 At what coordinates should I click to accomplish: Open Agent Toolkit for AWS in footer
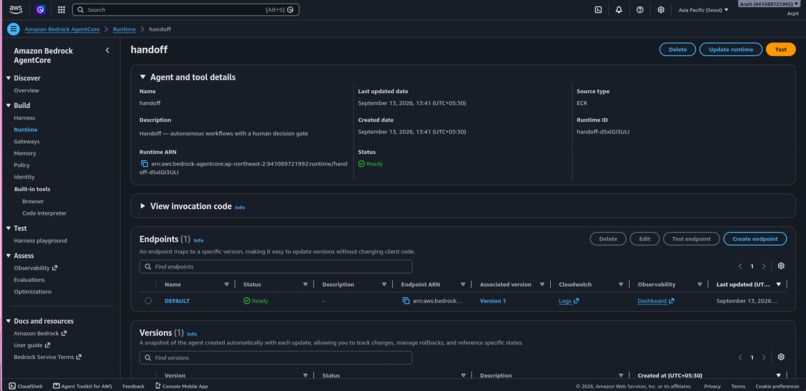tap(83, 386)
